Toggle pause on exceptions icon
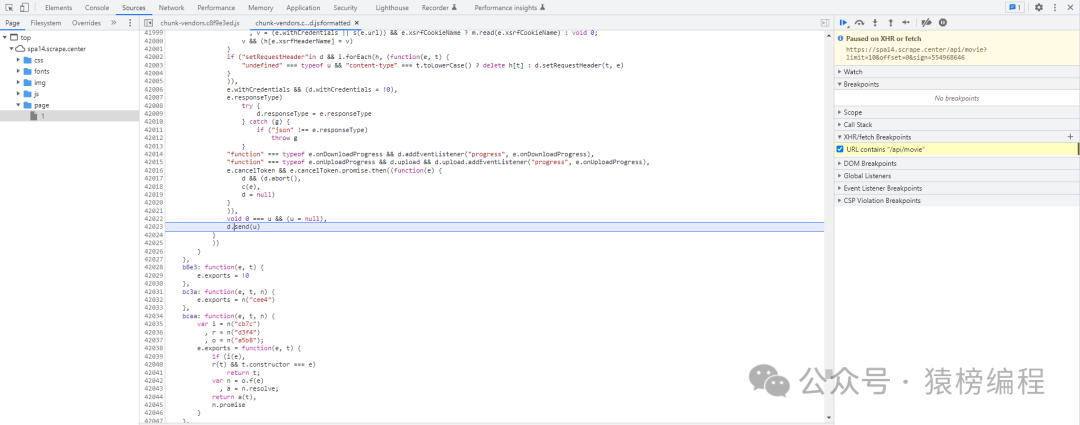Screen dimensions: 1080x425 (x=943, y=23)
